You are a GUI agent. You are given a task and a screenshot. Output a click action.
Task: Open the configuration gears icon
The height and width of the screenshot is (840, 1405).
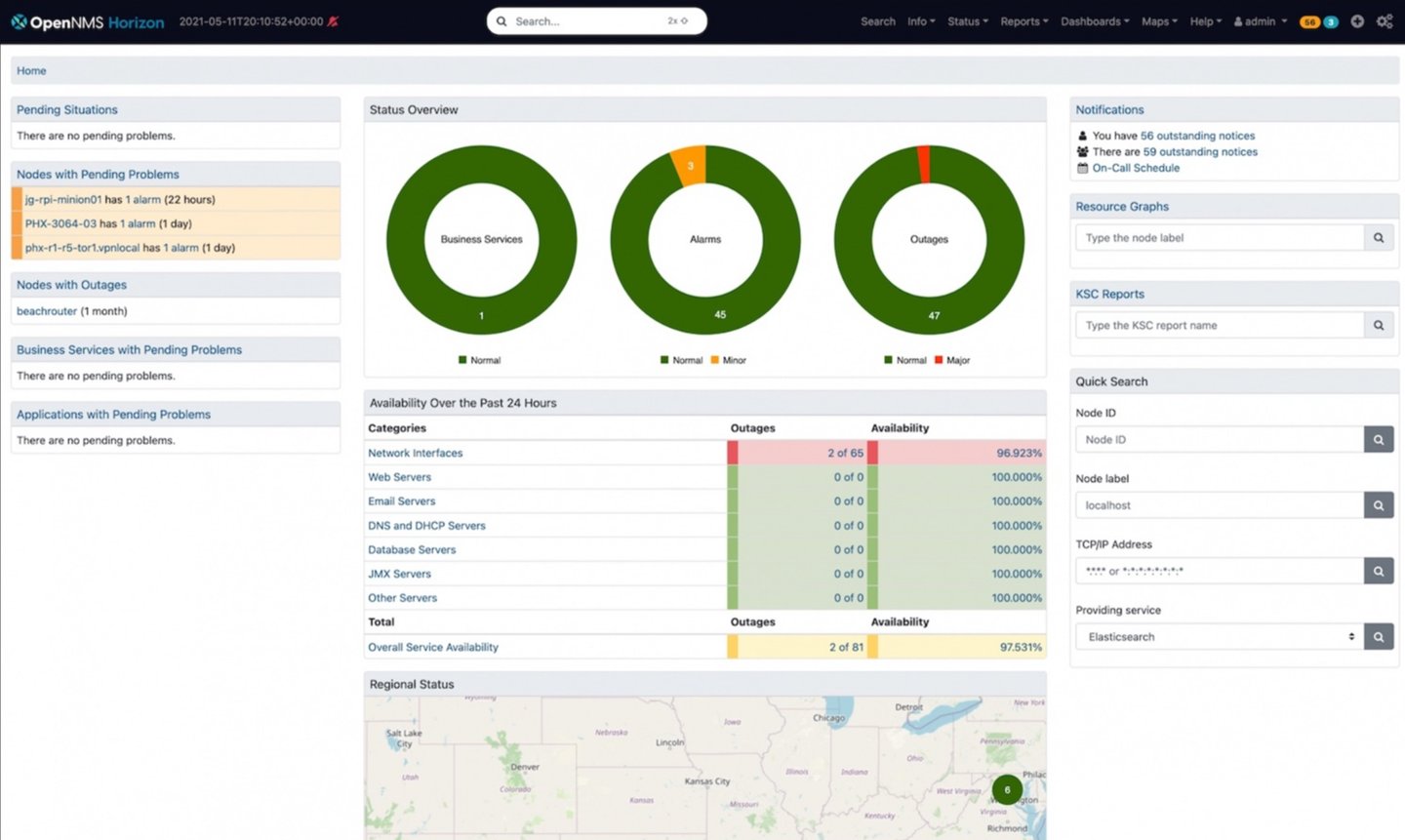[x=1385, y=21]
